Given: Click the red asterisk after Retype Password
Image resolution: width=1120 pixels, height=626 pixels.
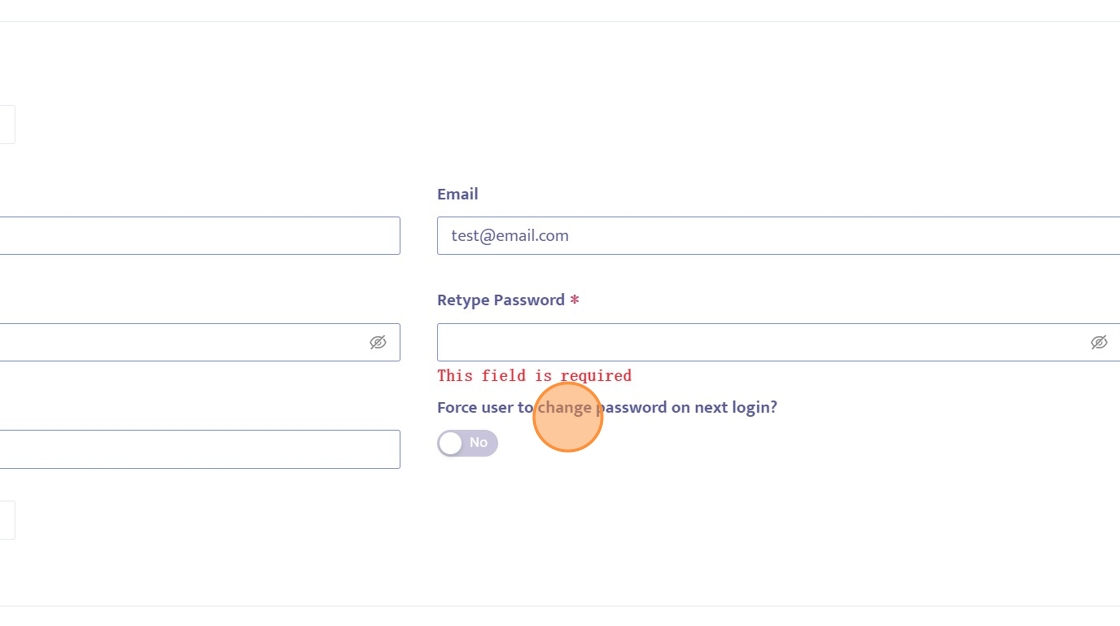Looking at the screenshot, I should click(x=575, y=300).
